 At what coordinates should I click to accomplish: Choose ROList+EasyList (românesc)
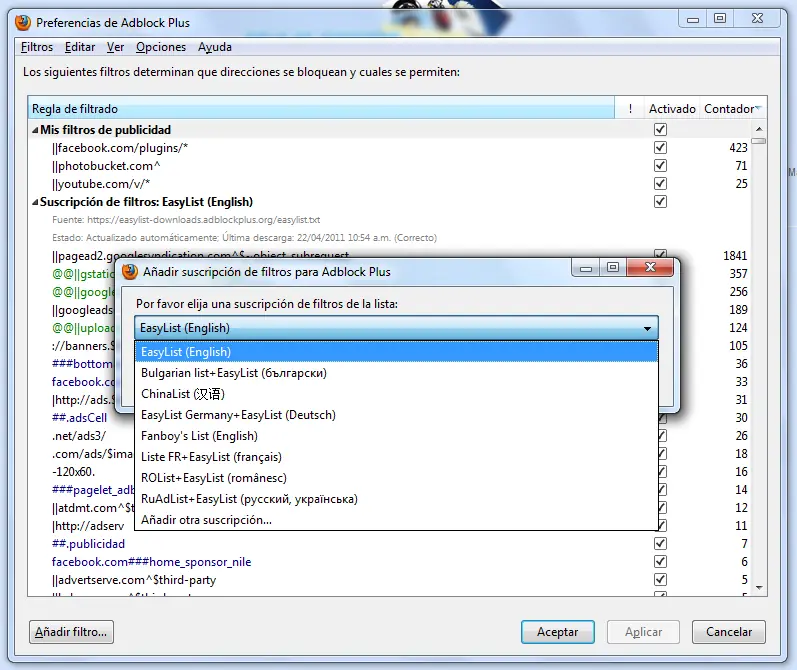tap(396, 478)
